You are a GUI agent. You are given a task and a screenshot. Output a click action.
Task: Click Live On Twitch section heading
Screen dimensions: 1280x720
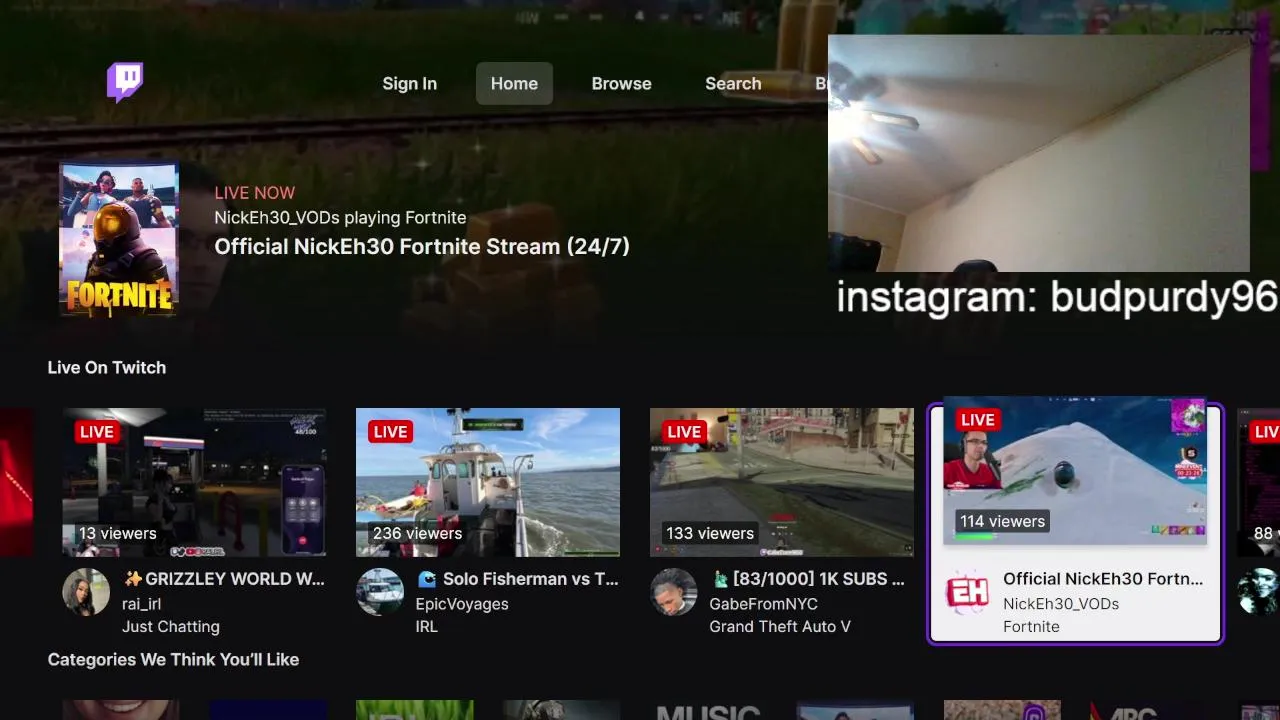pyautogui.click(x=107, y=368)
